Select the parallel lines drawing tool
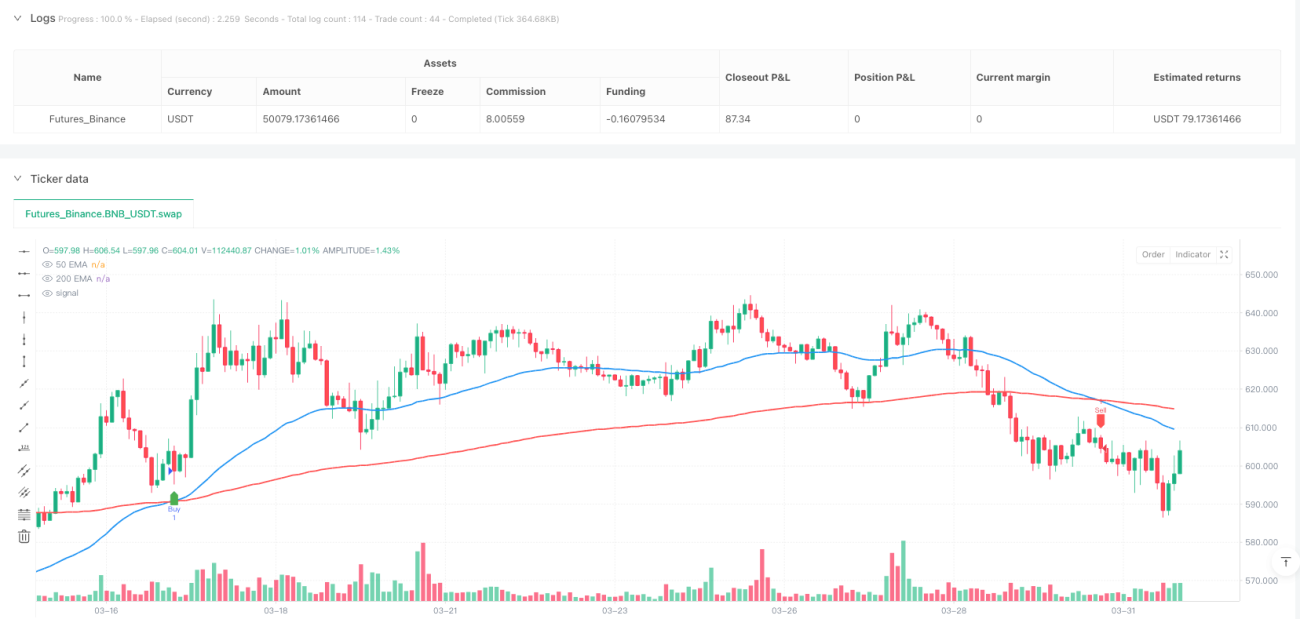This screenshot has width=1300, height=619. (x=25, y=471)
